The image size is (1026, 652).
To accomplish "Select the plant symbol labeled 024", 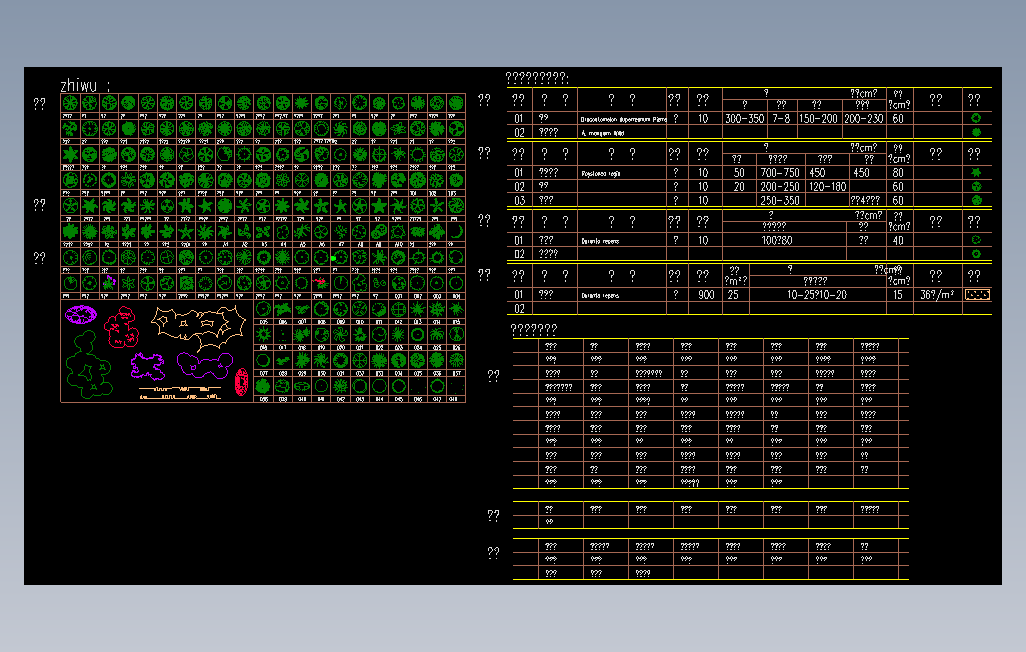I will [417, 335].
